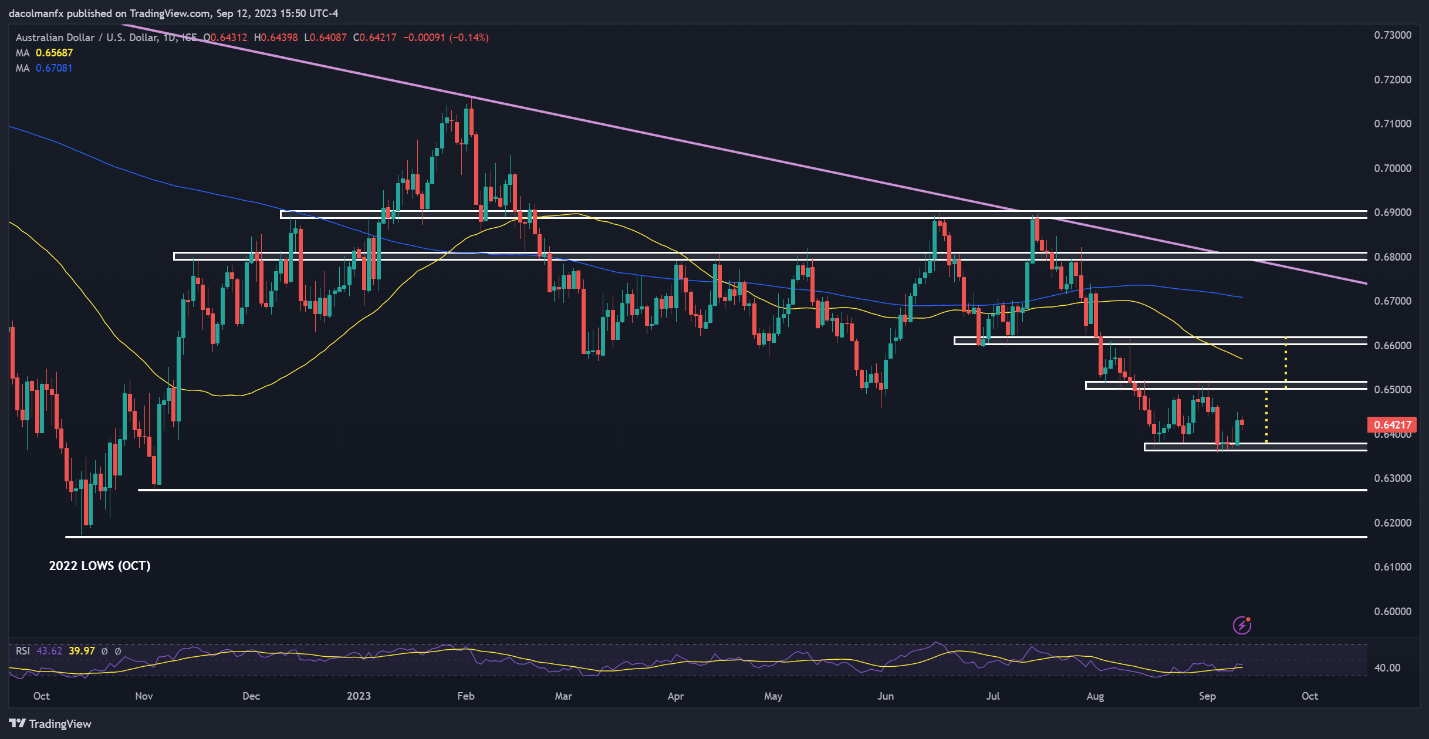Select the blue MA value 0.67081

point(53,68)
